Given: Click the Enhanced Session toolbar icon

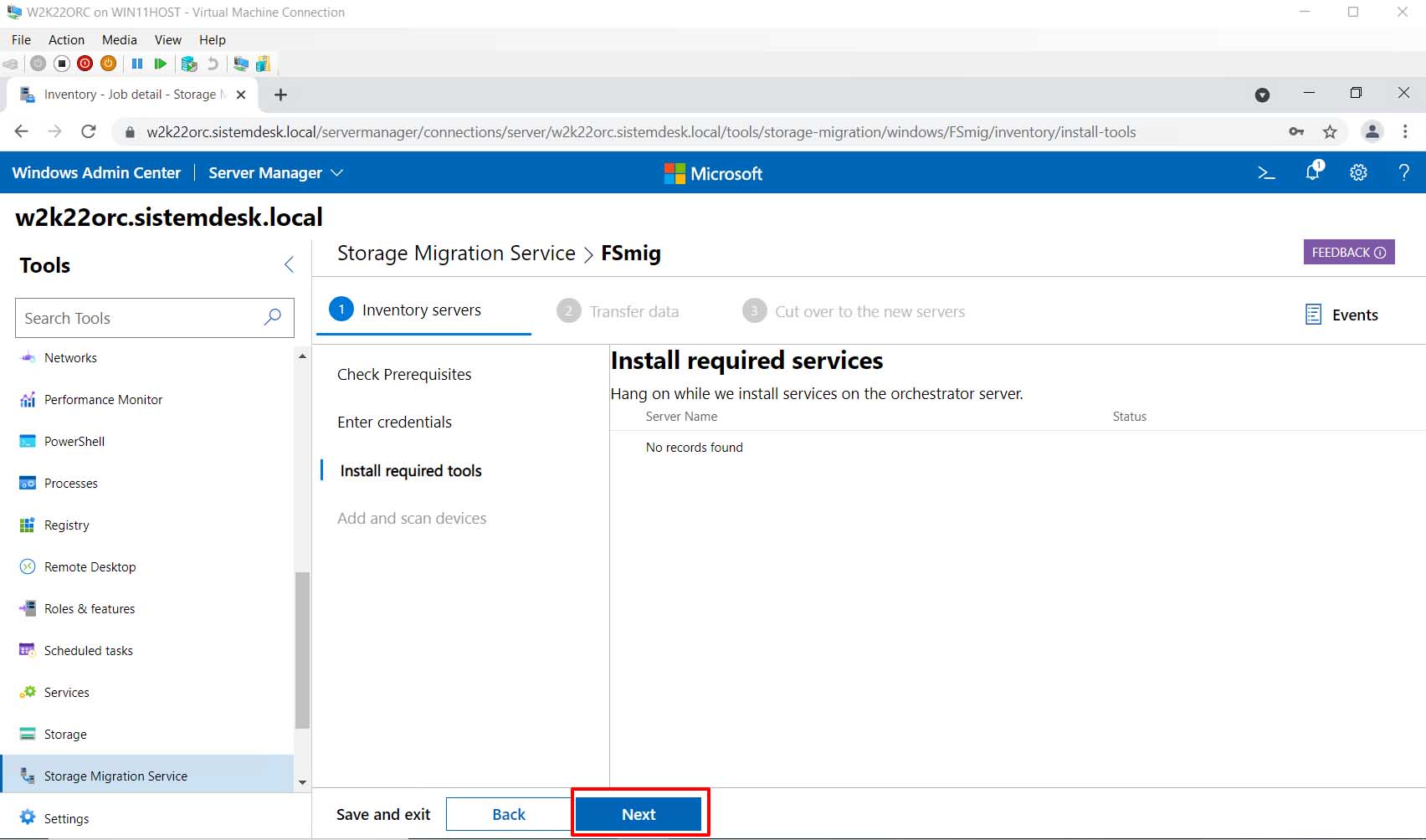Looking at the screenshot, I should [x=241, y=64].
